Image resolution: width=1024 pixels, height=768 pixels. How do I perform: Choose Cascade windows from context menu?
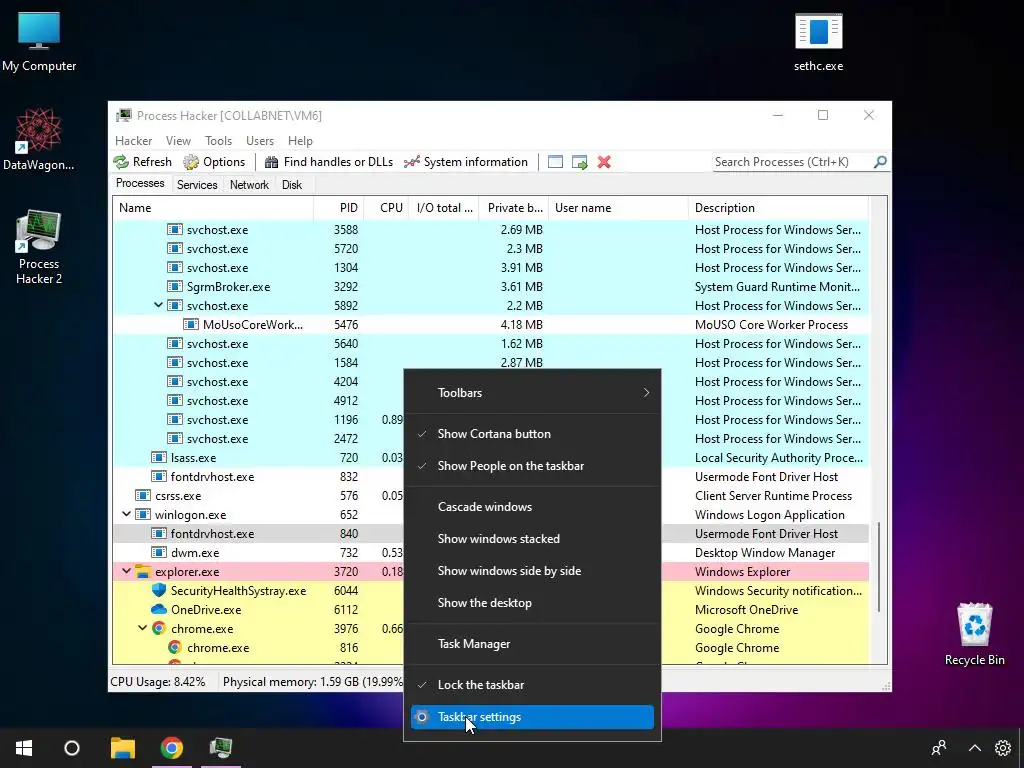click(x=532, y=507)
